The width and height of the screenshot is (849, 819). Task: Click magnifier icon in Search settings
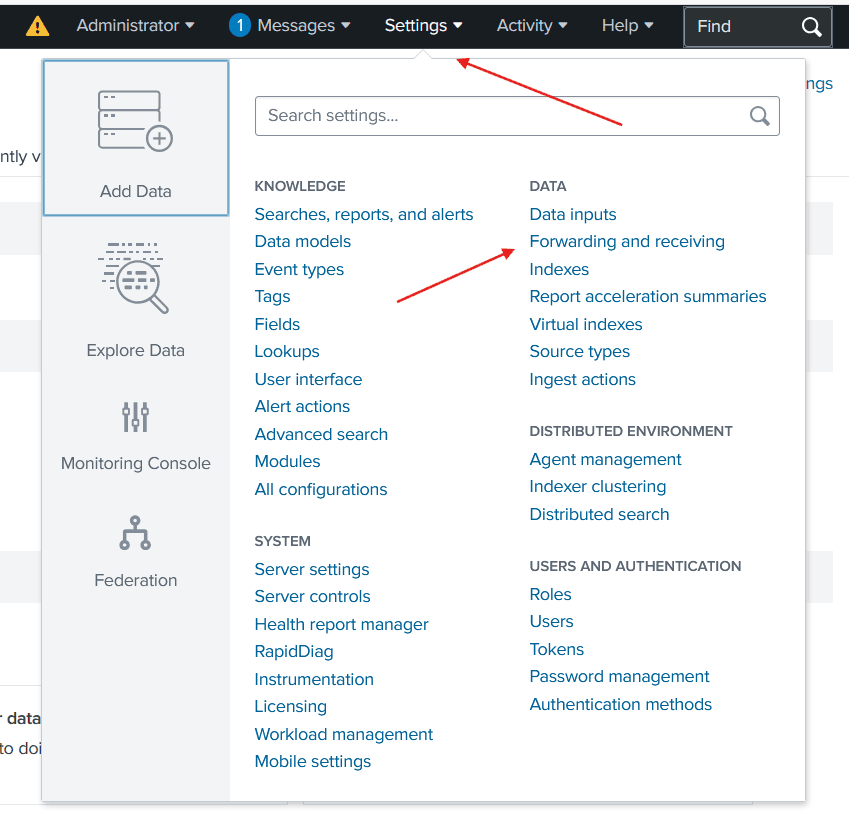click(x=760, y=116)
